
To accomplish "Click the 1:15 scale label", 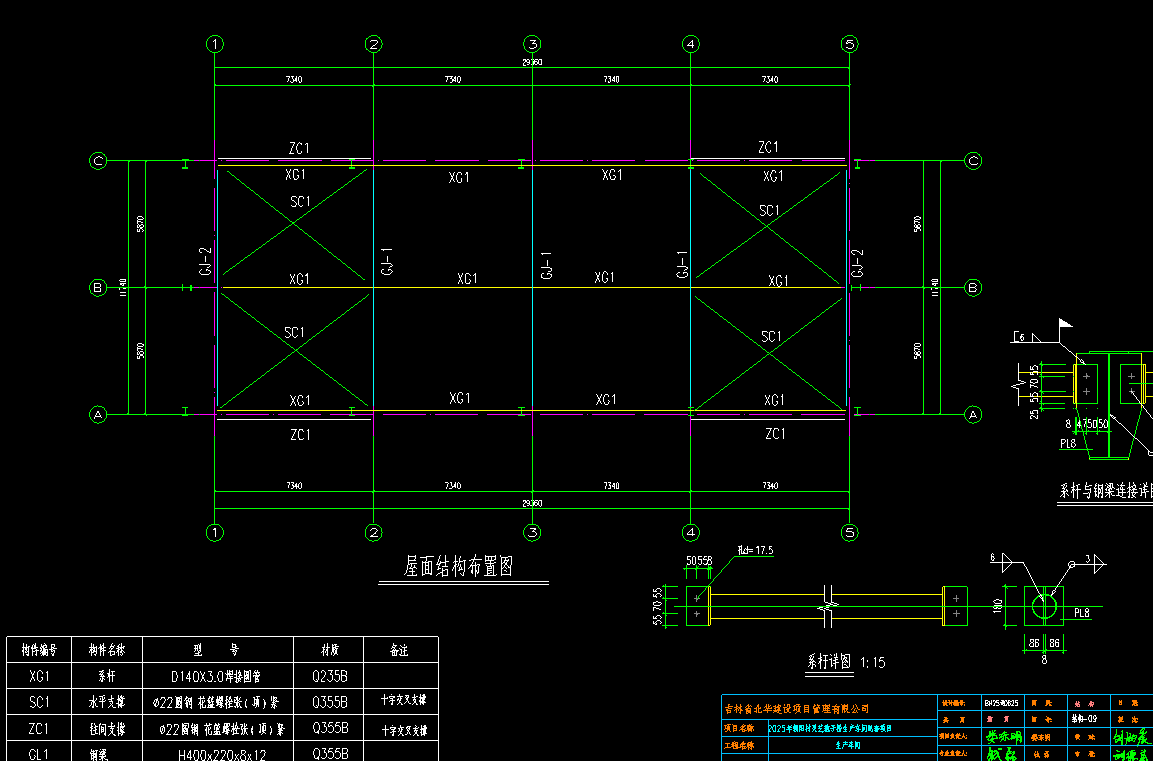I will tap(872, 662).
